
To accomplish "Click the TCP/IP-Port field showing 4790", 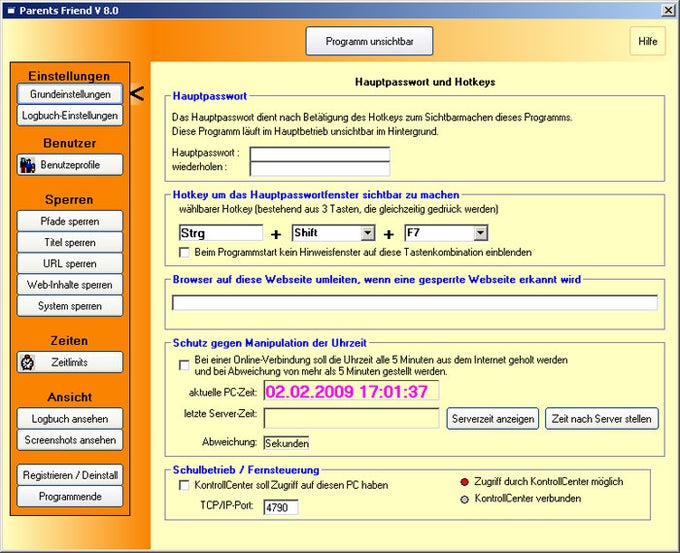I will pyautogui.click(x=281, y=507).
